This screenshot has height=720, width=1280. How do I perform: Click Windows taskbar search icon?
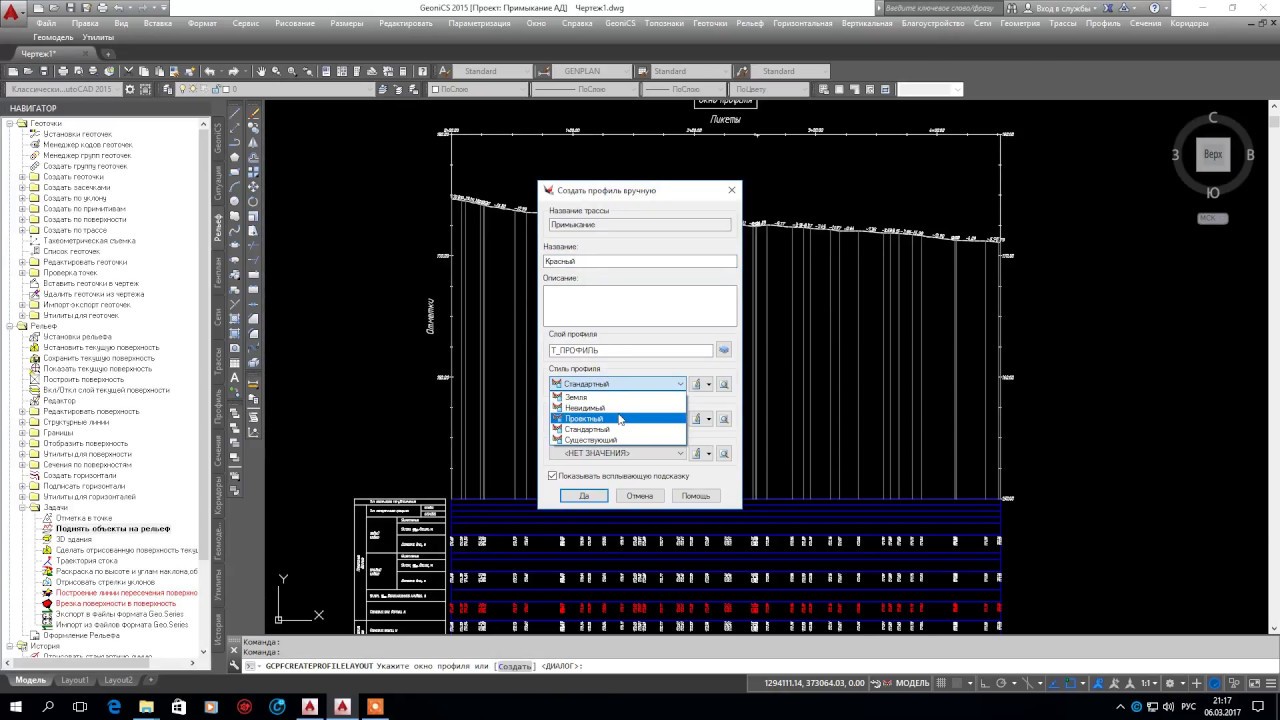tap(48, 707)
